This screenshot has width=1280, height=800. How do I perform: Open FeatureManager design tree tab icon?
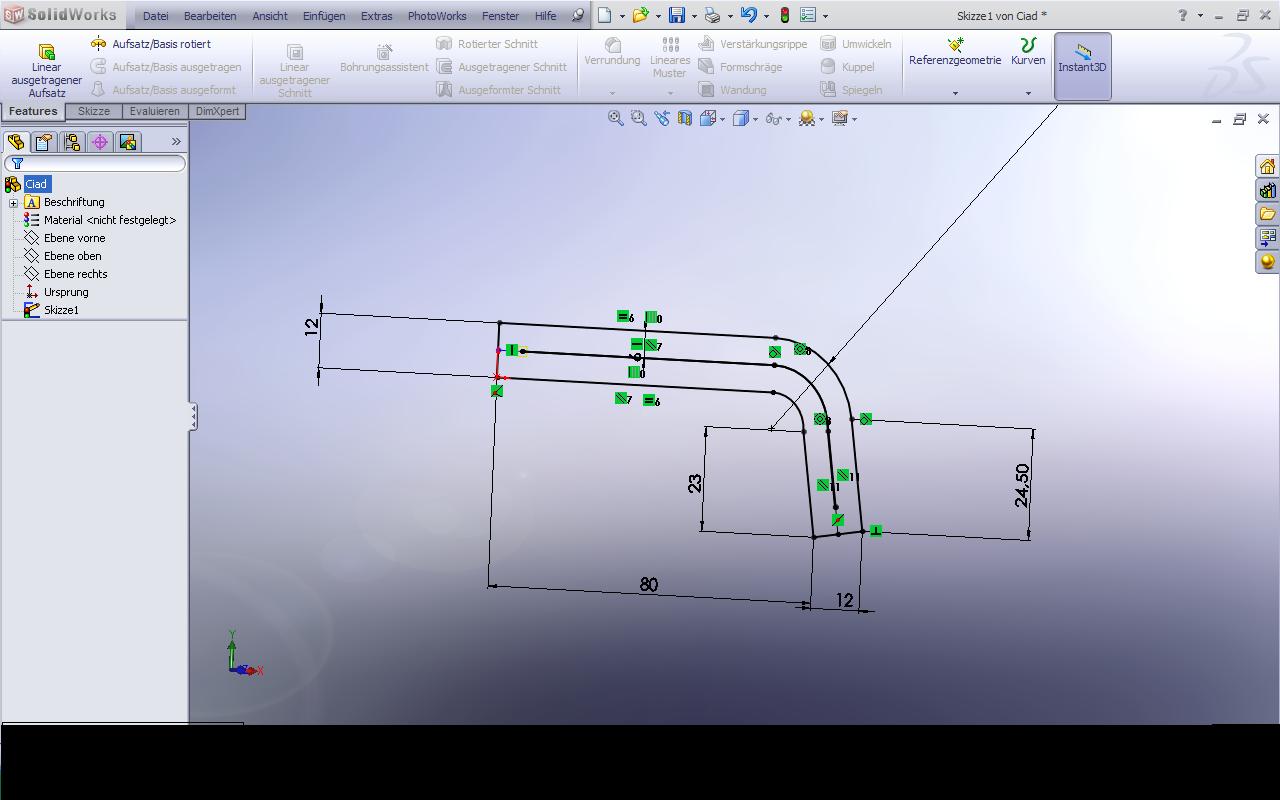(16, 142)
